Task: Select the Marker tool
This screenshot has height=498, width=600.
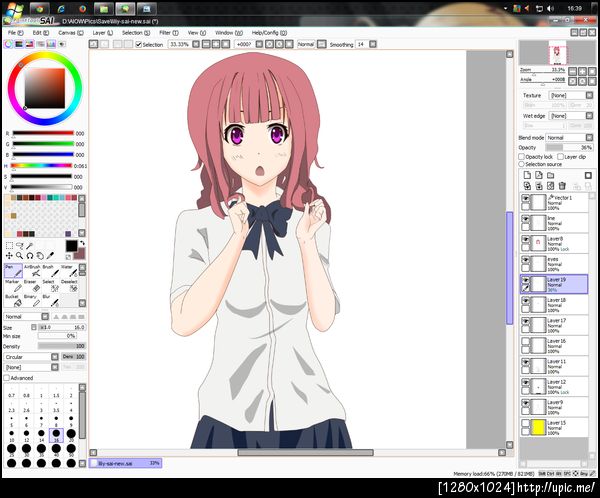Action: point(13,286)
